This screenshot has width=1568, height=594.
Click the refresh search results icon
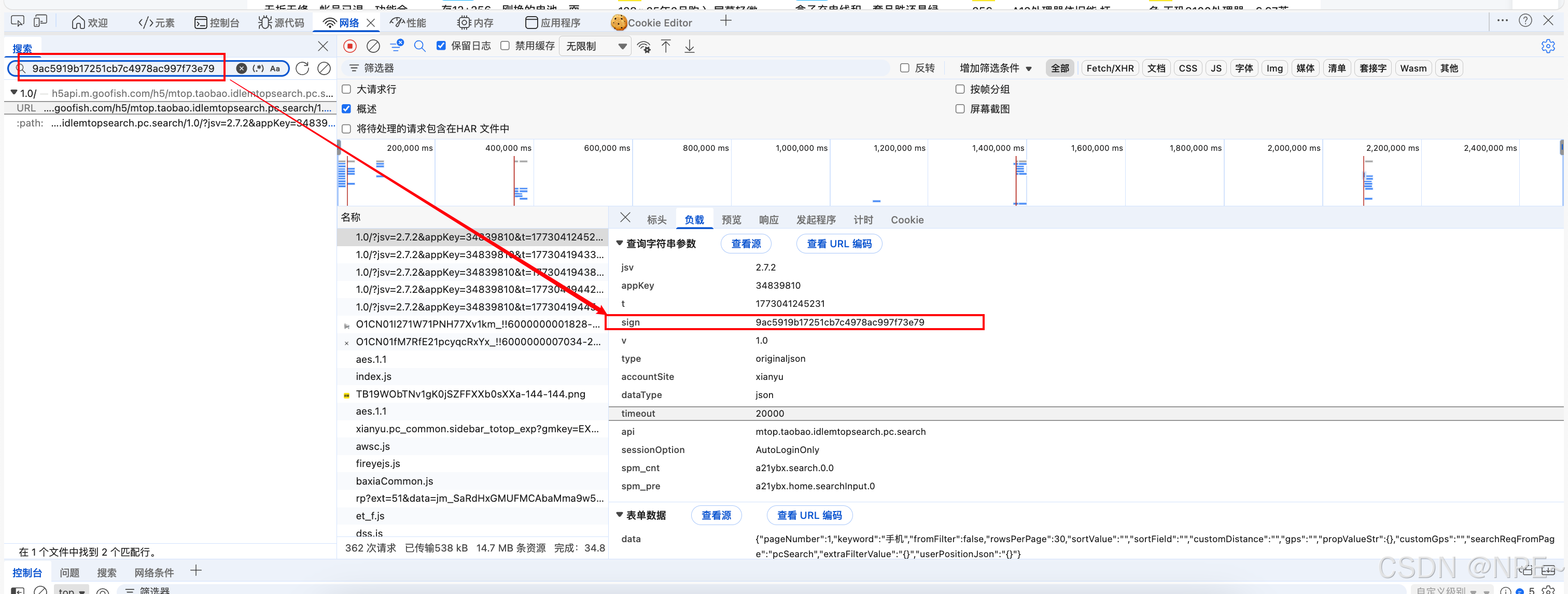(302, 68)
